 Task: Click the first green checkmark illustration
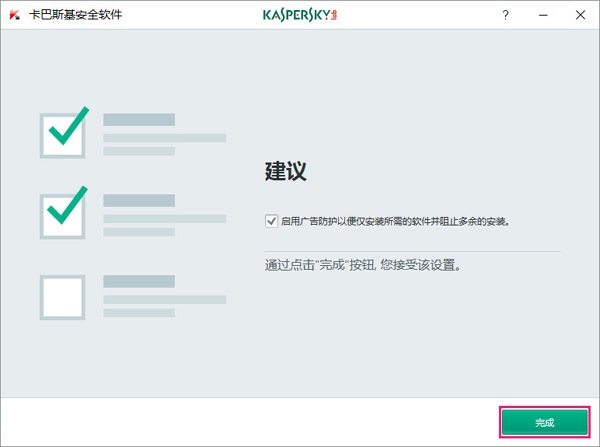click(65, 133)
